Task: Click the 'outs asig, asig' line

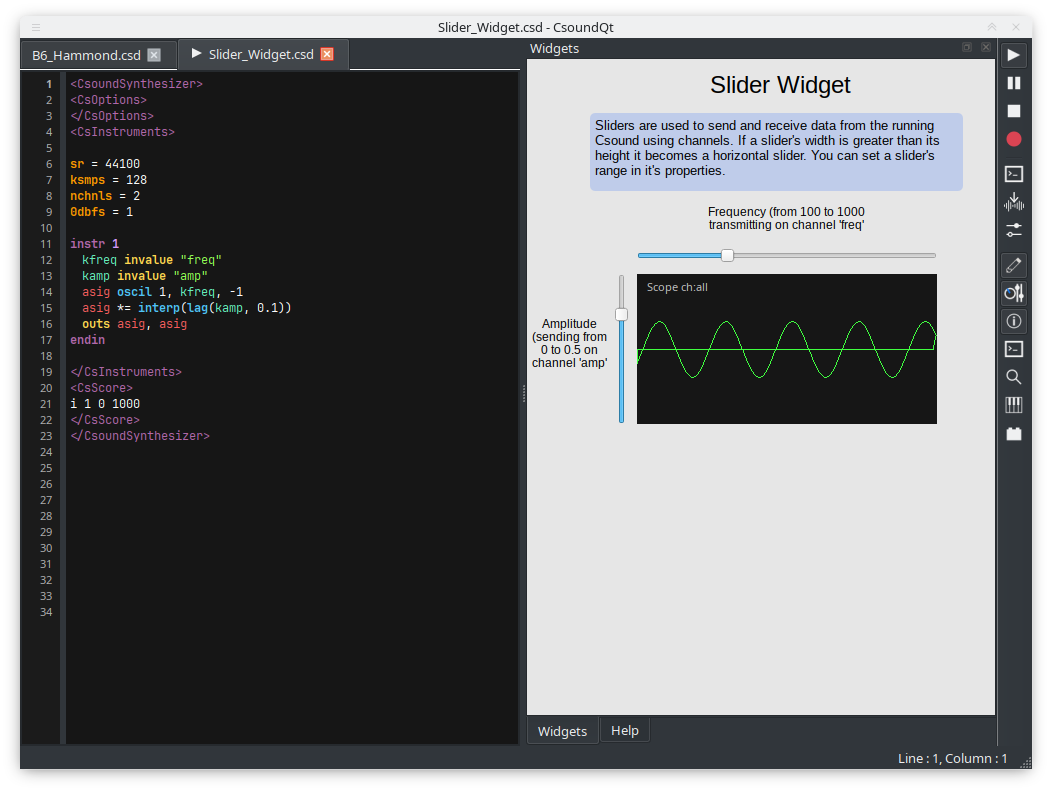Action: click(x=134, y=324)
